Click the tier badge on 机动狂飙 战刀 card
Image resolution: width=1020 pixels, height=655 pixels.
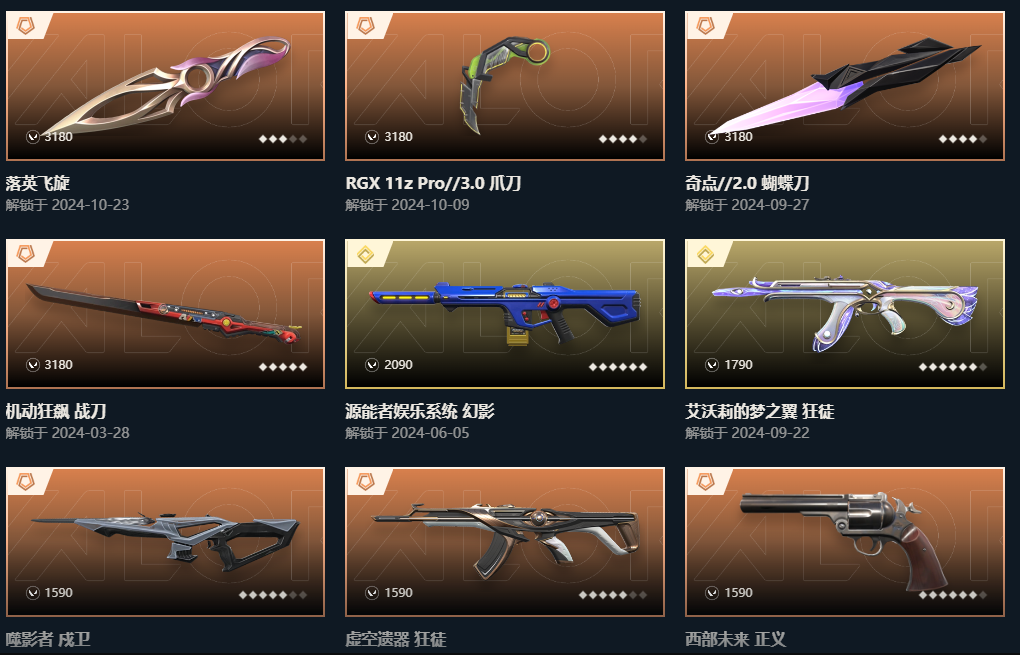pos(25,254)
